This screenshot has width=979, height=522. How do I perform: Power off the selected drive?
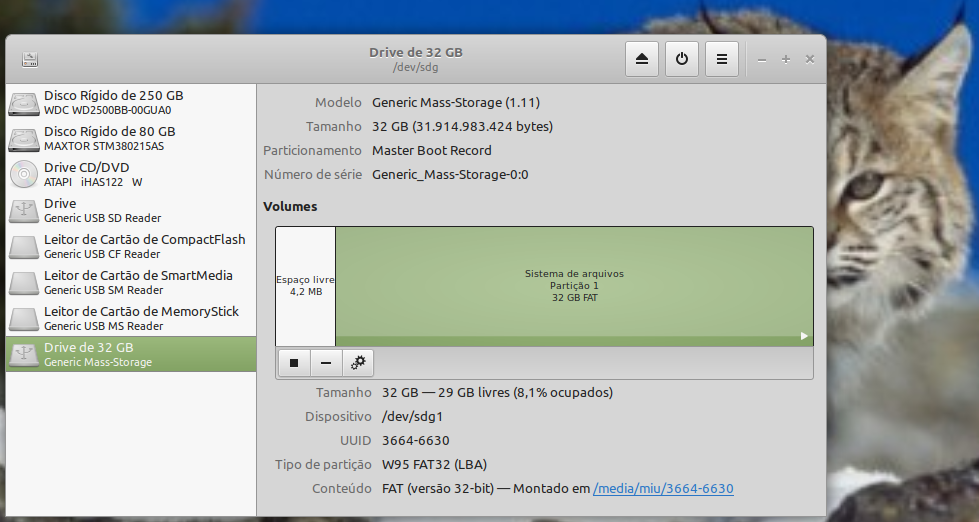(682, 59)
